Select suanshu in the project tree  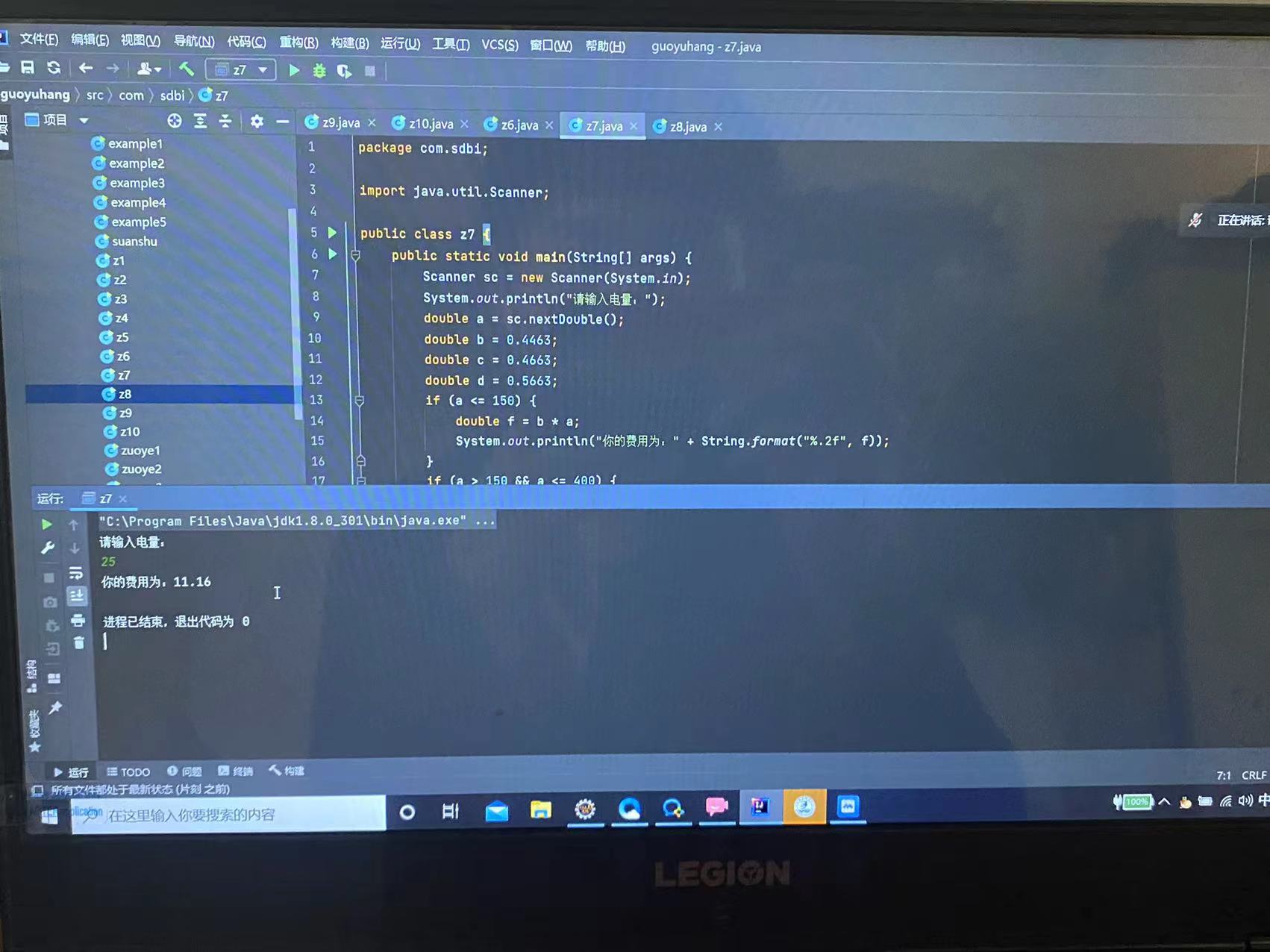point(126,241)
